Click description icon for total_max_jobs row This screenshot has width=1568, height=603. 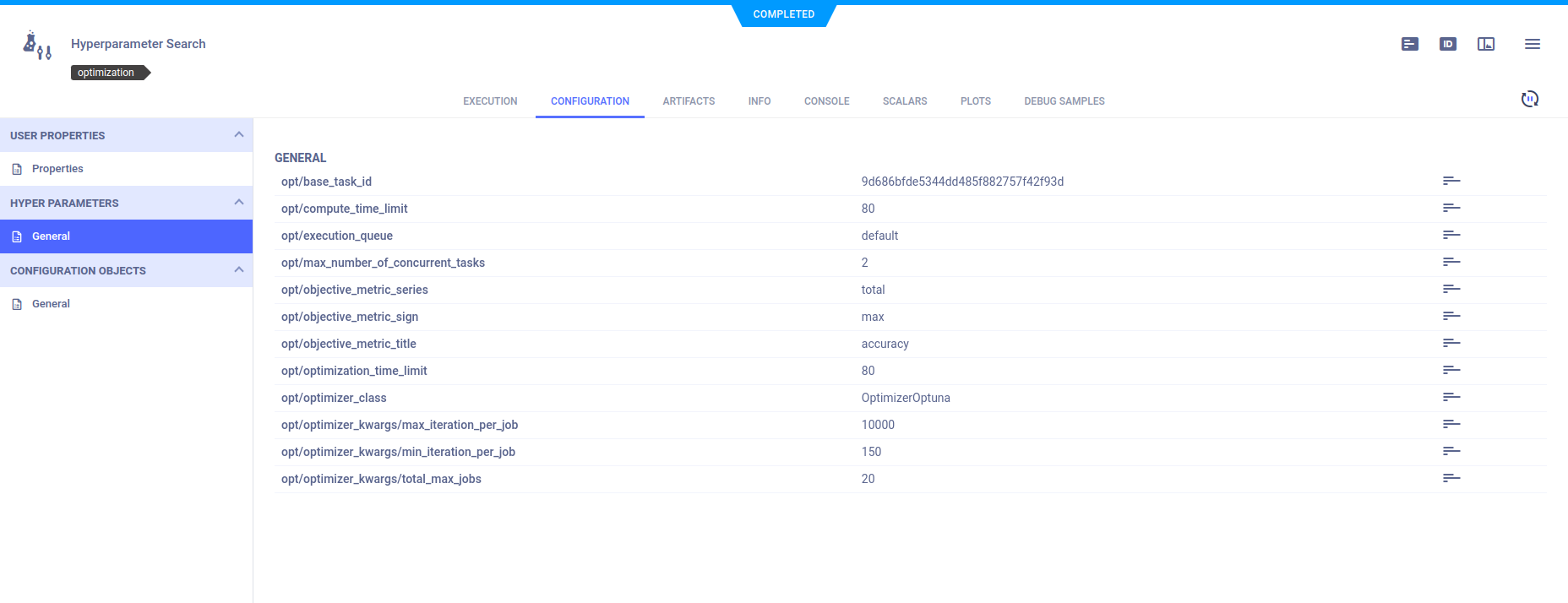click(1451, 479)
